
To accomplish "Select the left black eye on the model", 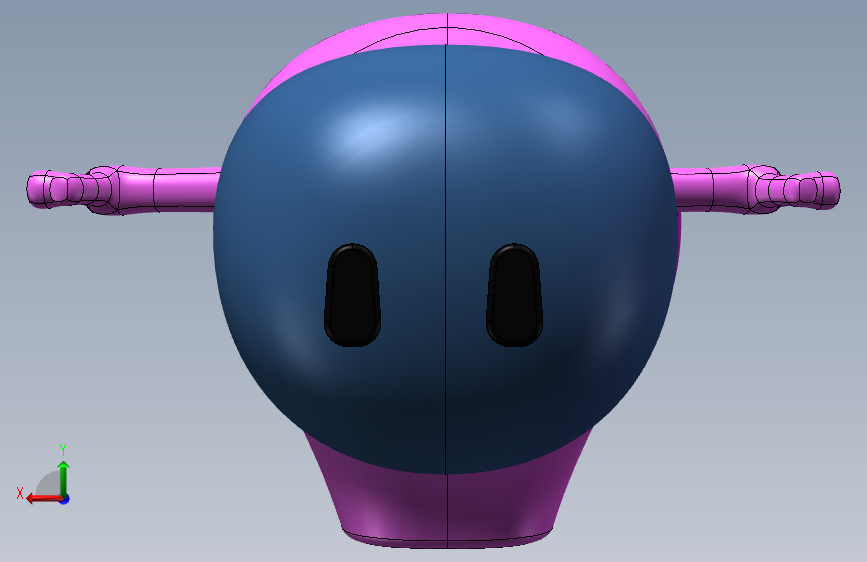I will point(352,295).
